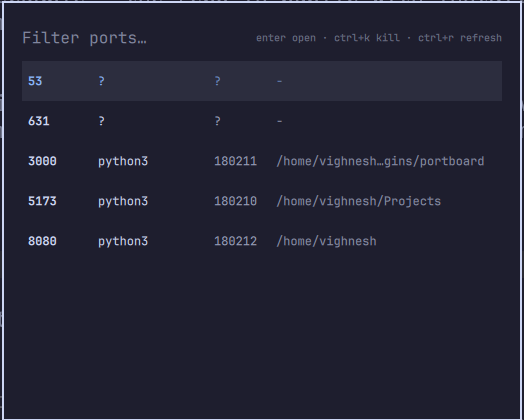Viewport: 524px width, 420px height.
Task: Select the port 3000 row
Action: click(262, 161)
